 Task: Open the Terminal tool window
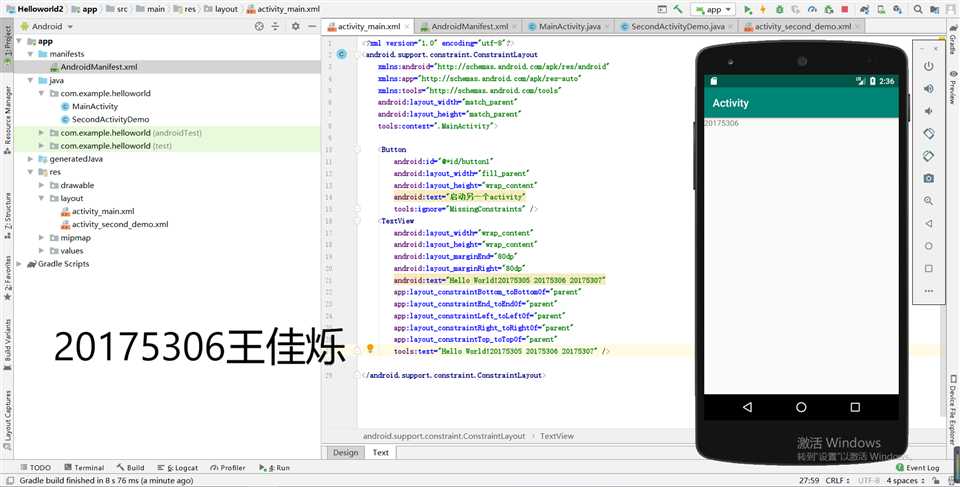[84, 467]
